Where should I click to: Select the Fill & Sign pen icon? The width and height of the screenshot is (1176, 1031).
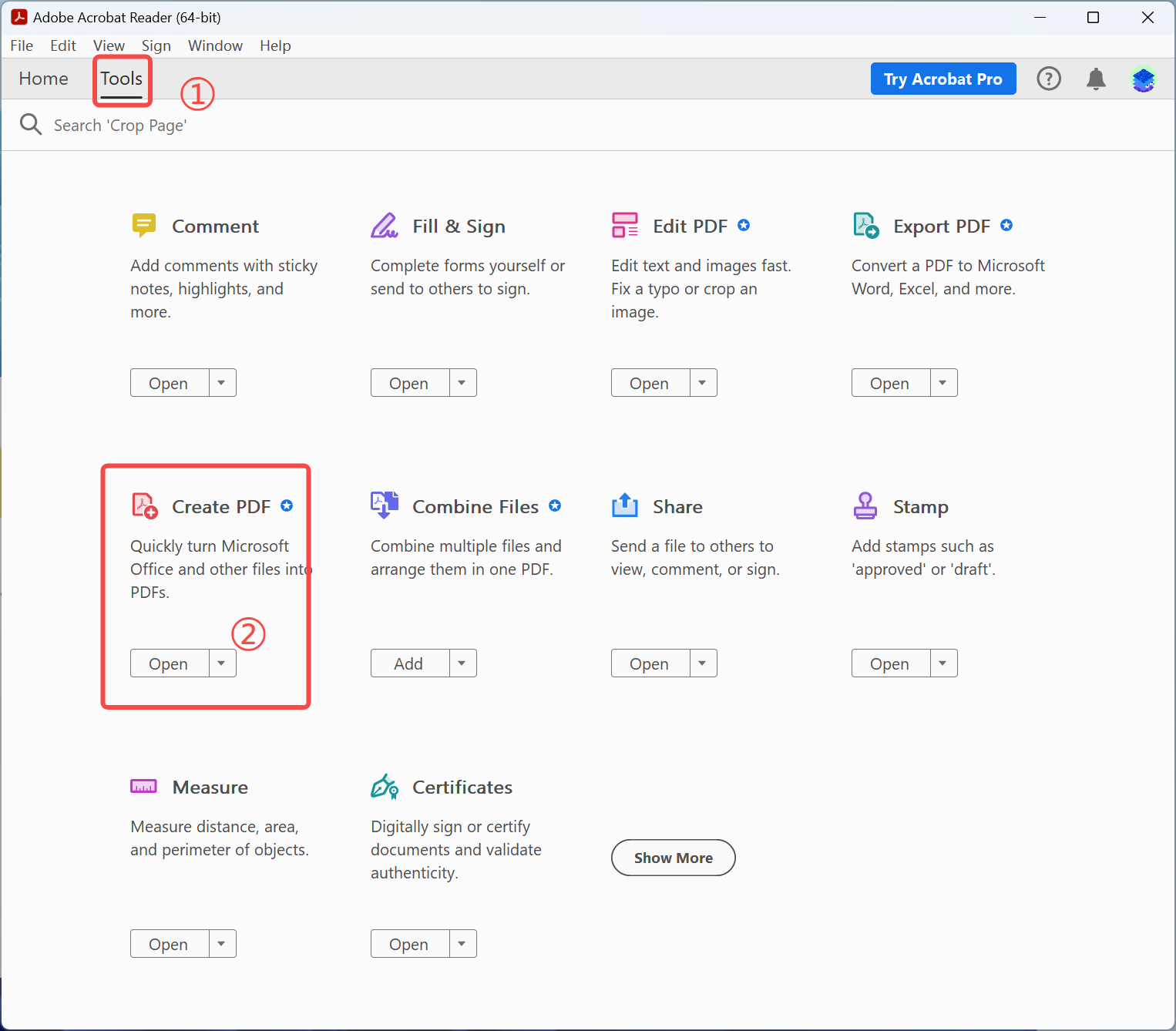(385, 225)
